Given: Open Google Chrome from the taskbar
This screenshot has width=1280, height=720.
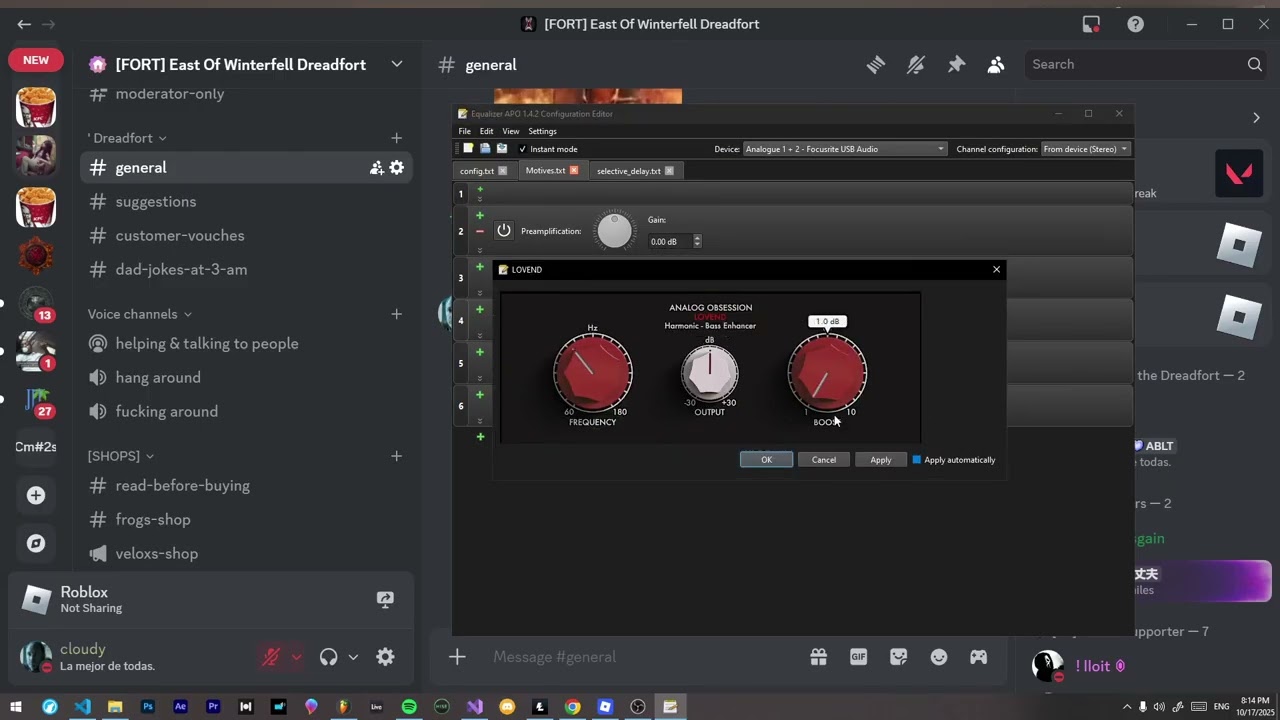Looking at the screenshot, I should click(x=572, y=707).
